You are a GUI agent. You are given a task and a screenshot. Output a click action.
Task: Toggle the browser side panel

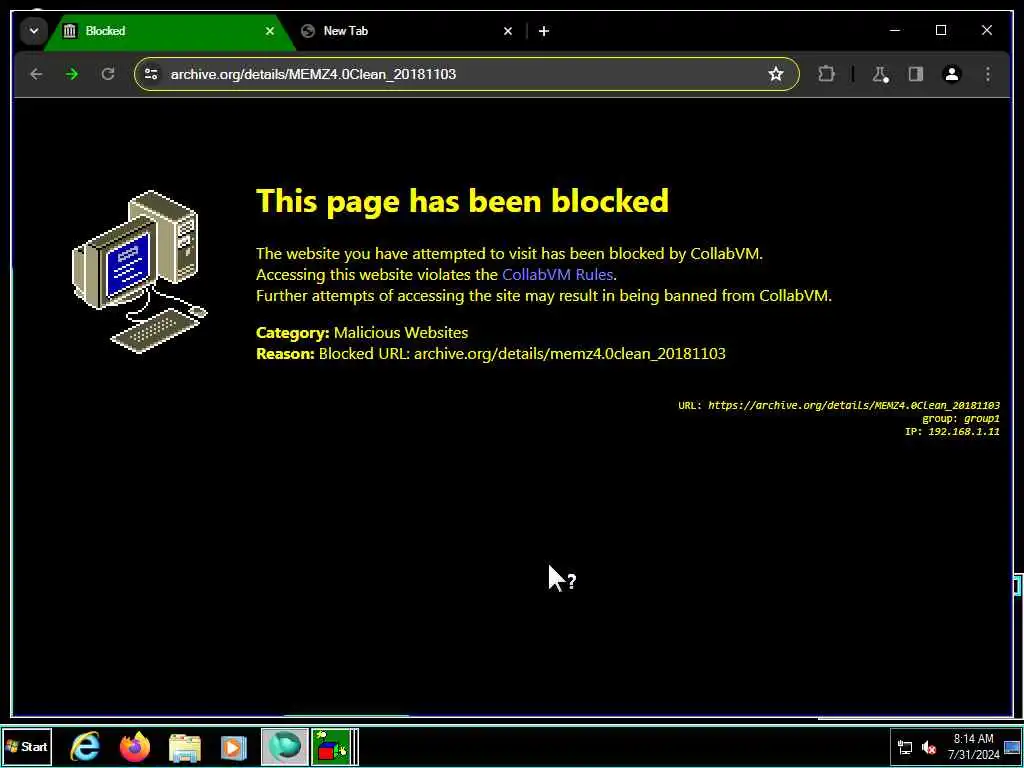pos(916,74)
